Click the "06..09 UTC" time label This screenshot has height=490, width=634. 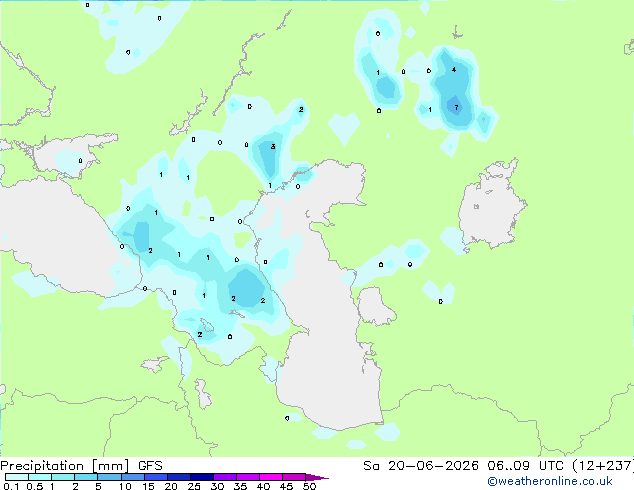pyautogui.click(x=525, y=466)
